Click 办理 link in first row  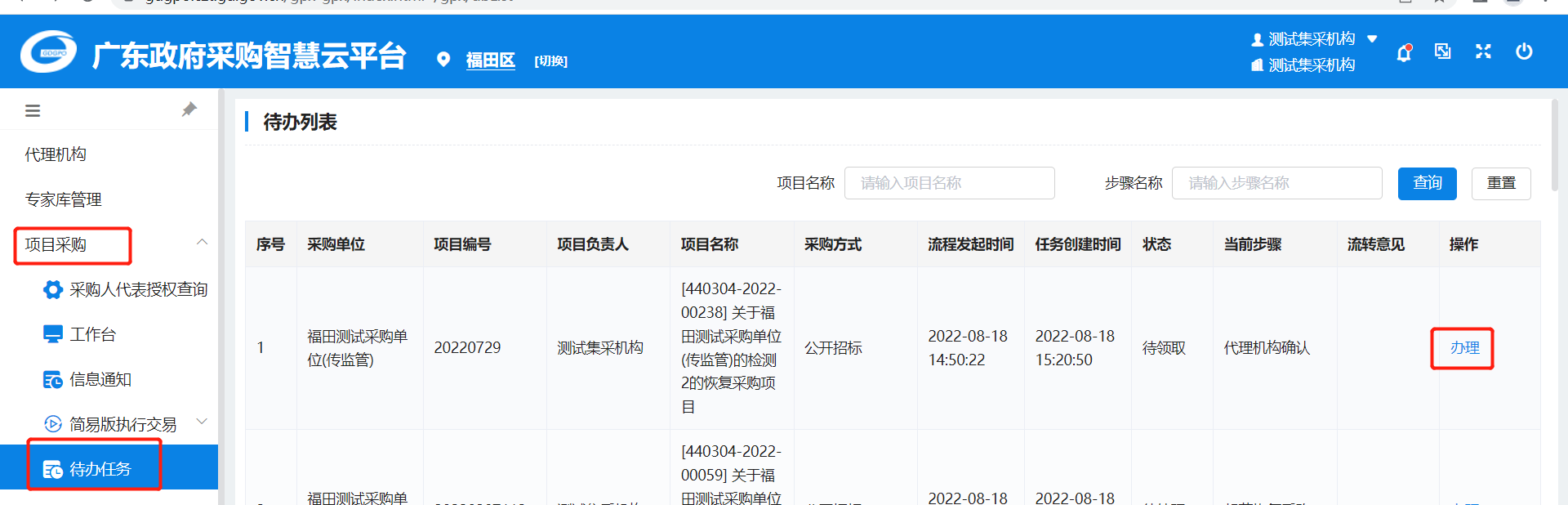(x=1463, y=348)
